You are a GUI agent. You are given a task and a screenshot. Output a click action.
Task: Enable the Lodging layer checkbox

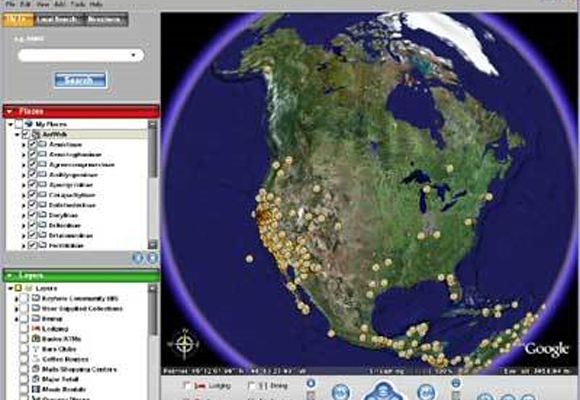point(24,329)
